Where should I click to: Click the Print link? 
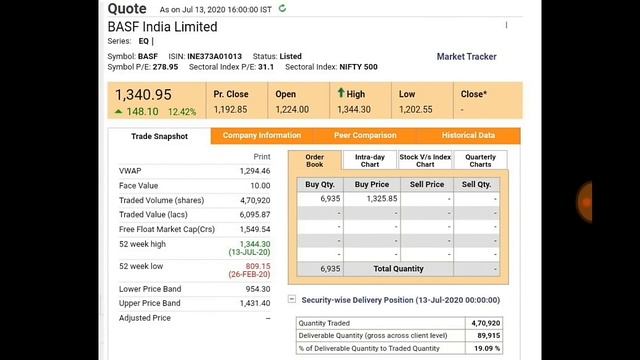262,157
